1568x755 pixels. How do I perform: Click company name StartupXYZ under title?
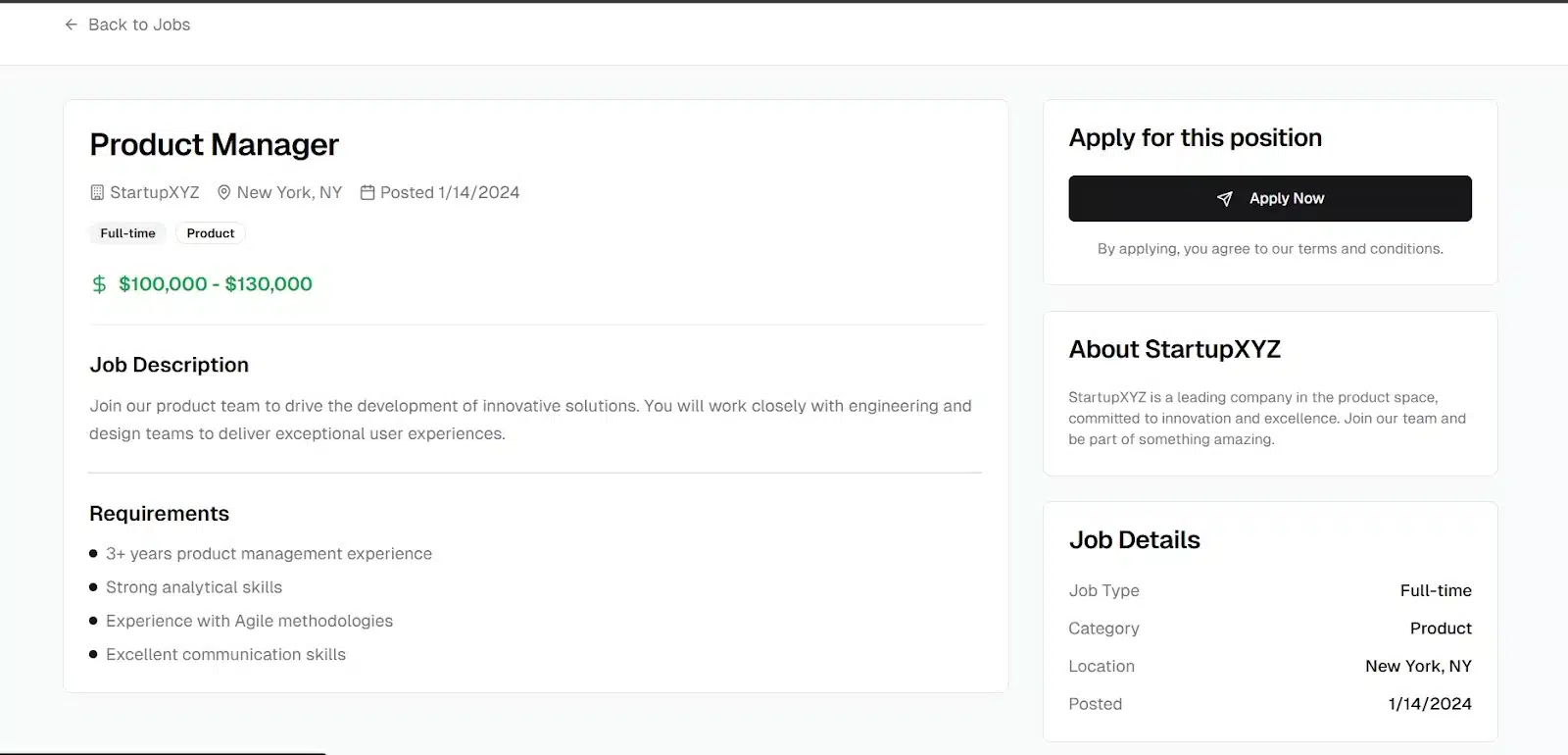155,193
